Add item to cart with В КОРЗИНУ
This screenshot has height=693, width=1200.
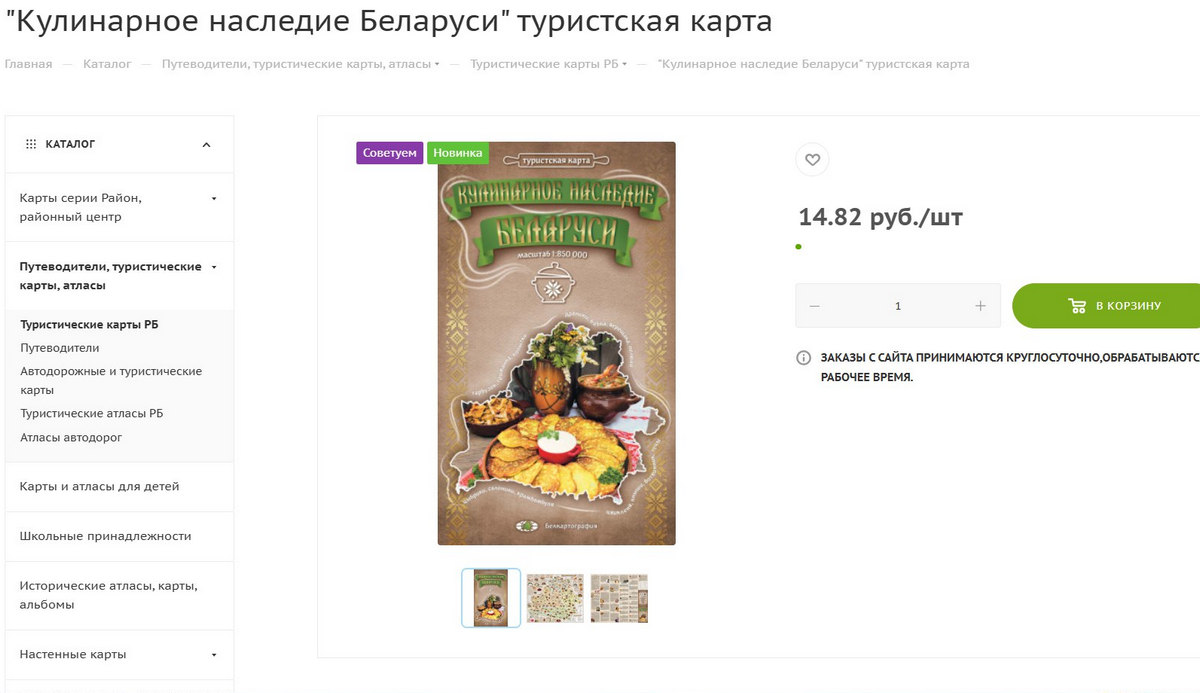coord(1106,306)
